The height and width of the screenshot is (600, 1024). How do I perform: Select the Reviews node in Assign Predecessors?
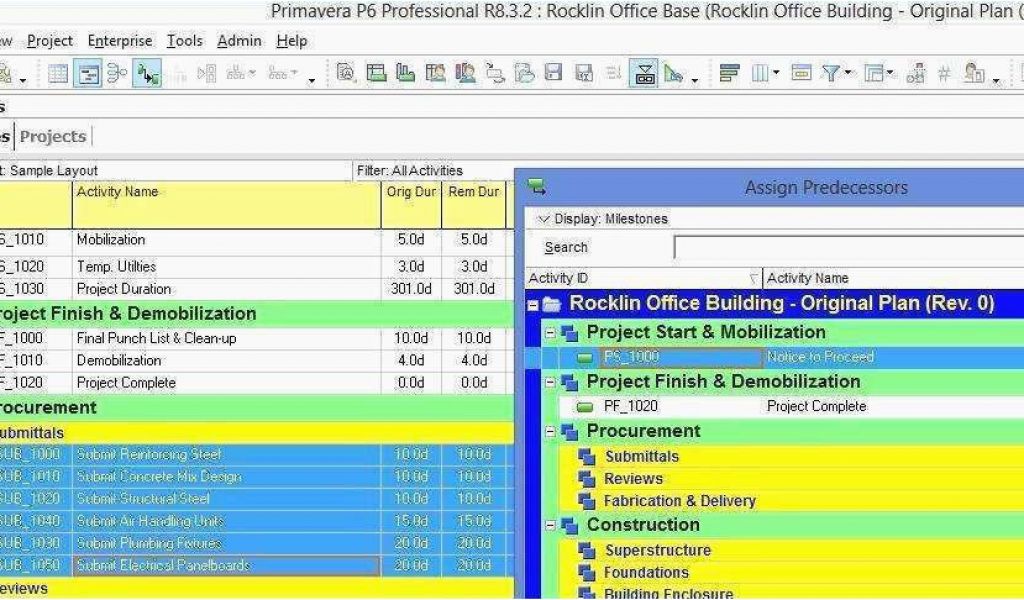point(633,479)
